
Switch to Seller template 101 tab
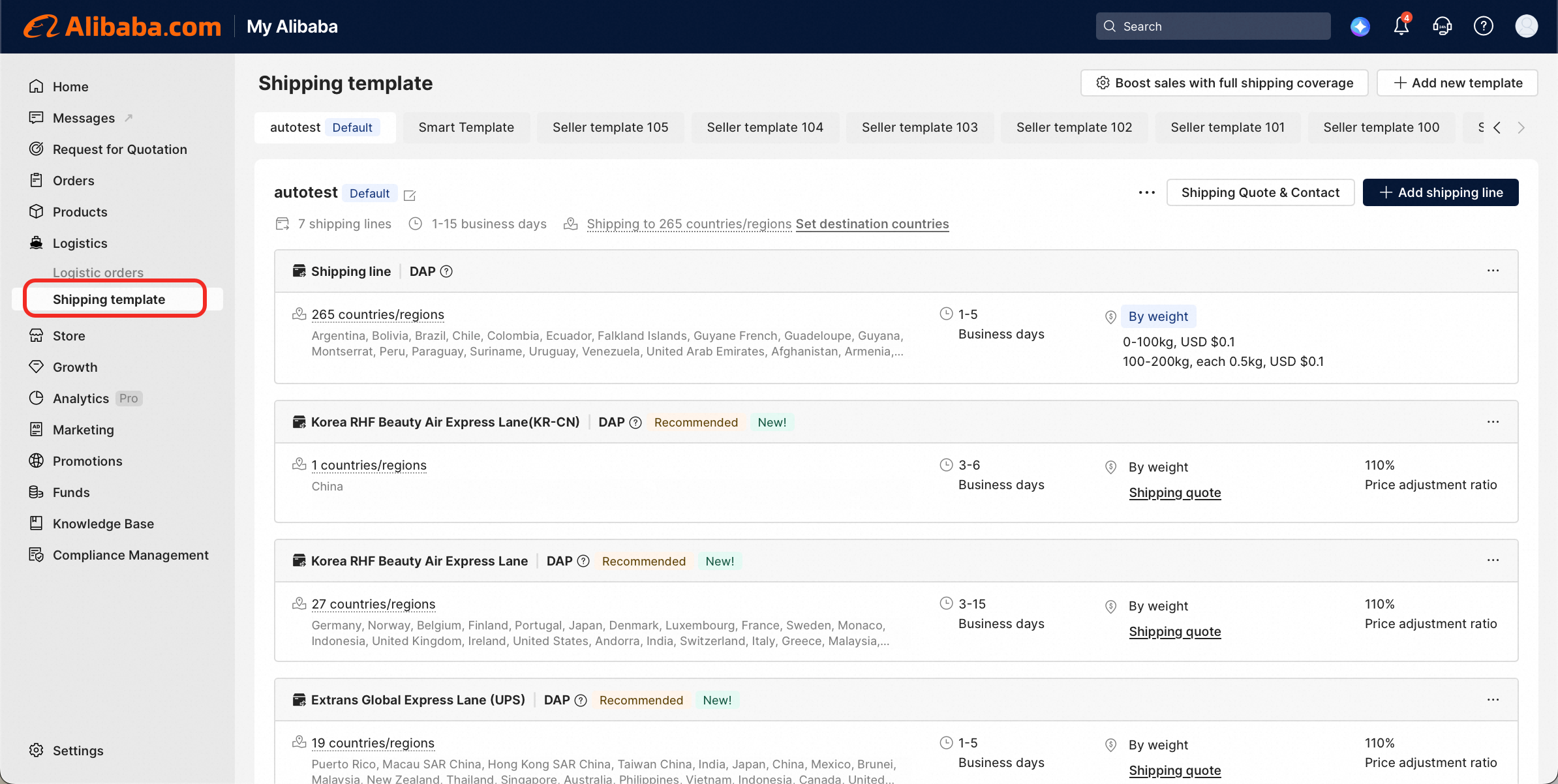pos(1228,127)
